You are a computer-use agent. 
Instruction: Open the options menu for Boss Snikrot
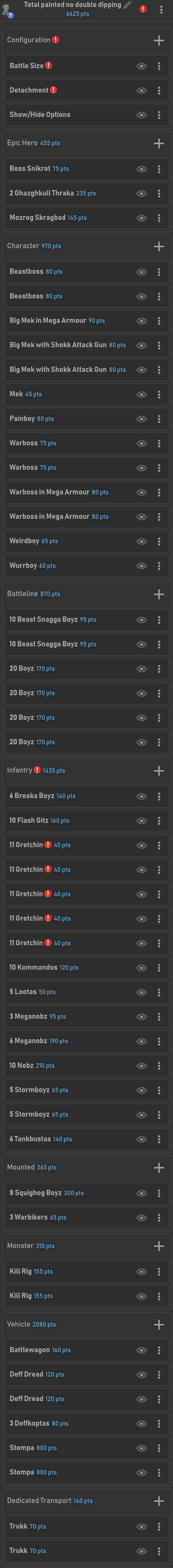(159, 169)
